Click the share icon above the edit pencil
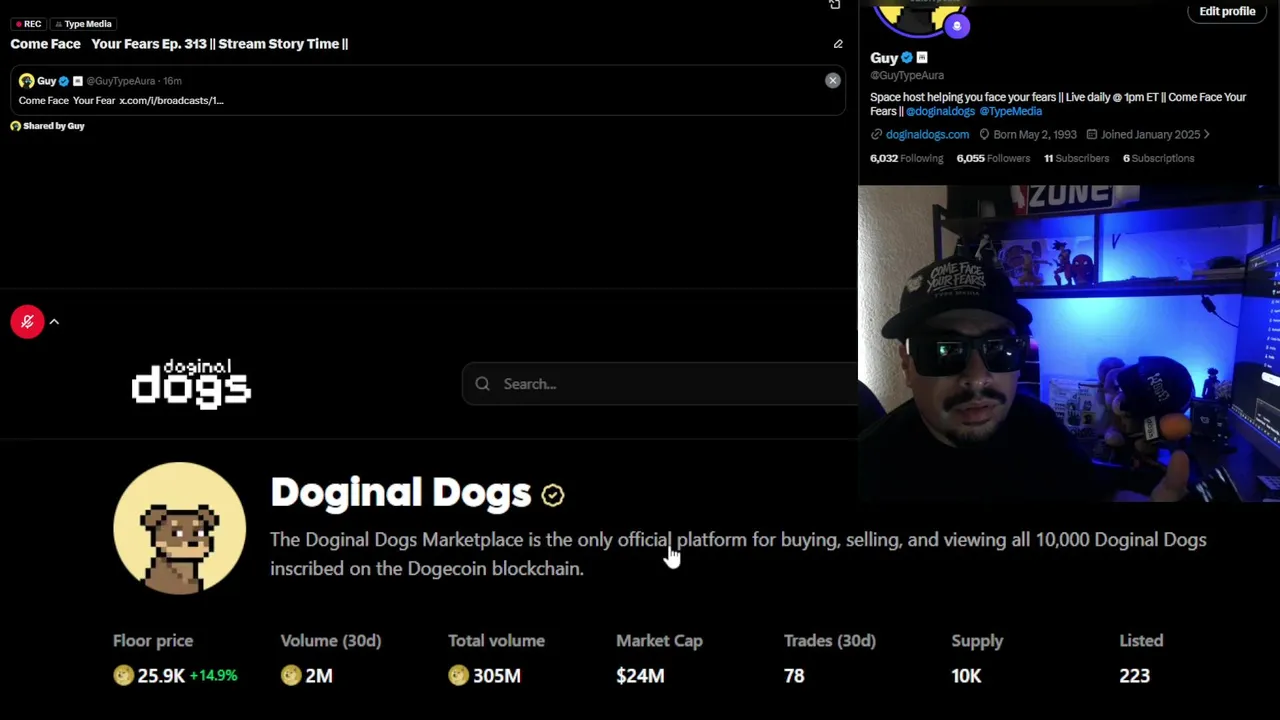 [x=835, y=5]
